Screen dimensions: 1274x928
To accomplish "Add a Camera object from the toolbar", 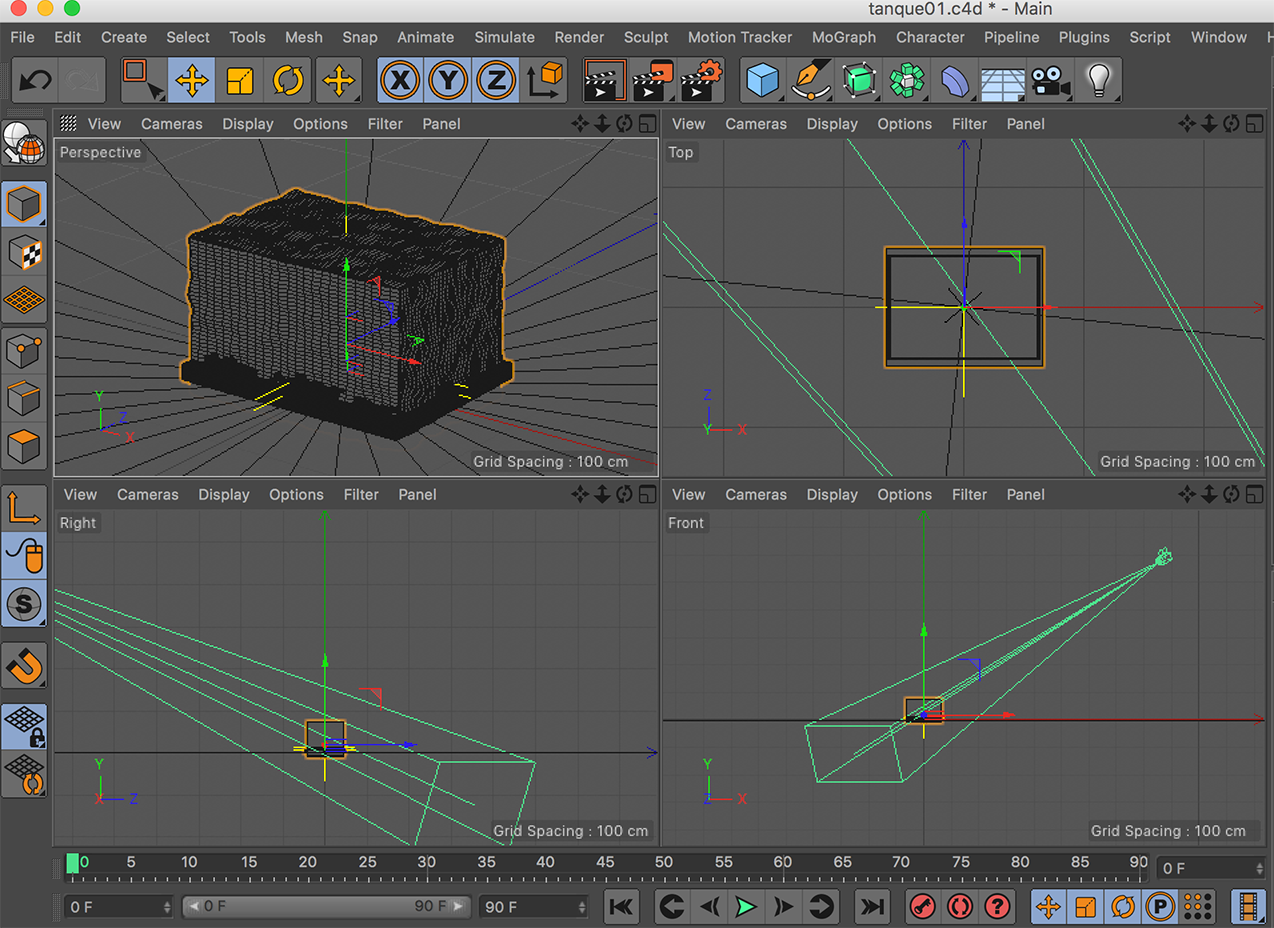I will tap(1050, 81).
